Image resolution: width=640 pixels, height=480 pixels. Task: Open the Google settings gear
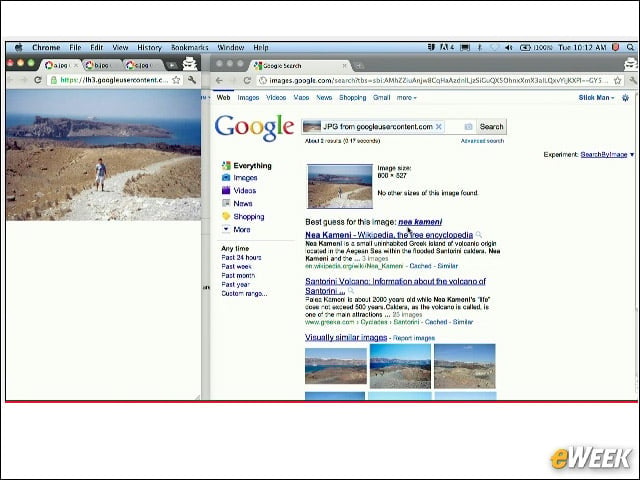(x=625, y=98)
